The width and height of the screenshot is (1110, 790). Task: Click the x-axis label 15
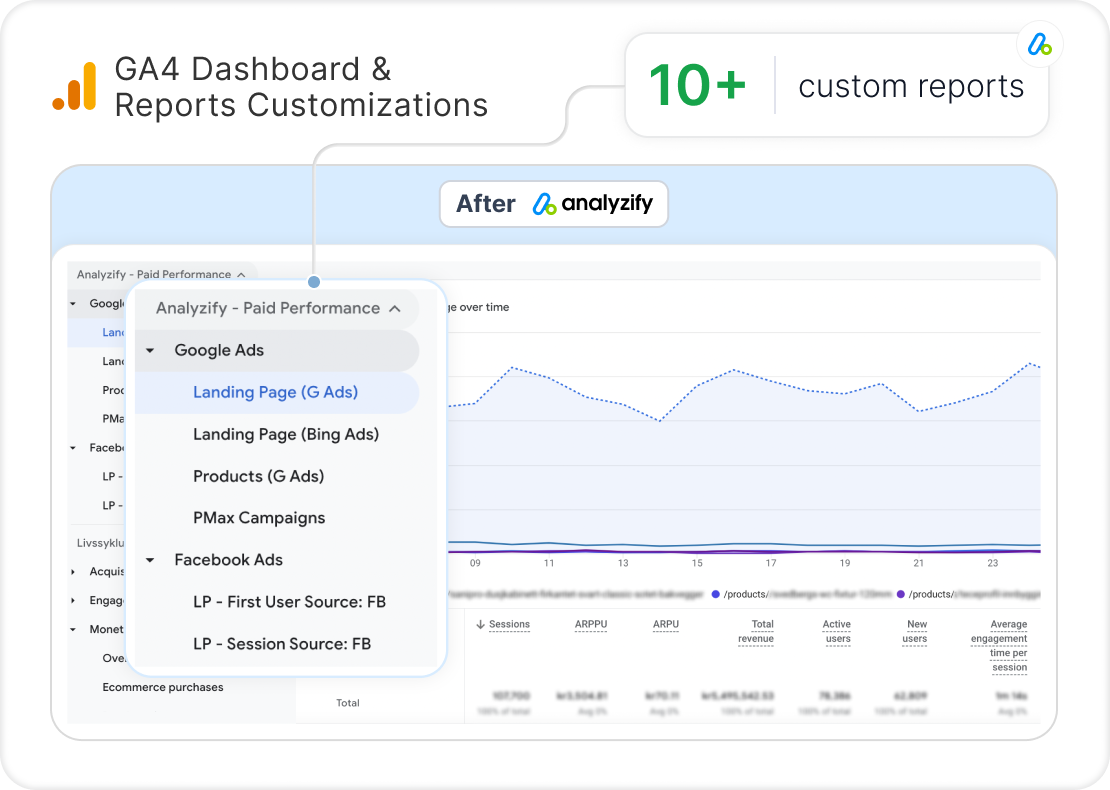[x=697, y=563]
